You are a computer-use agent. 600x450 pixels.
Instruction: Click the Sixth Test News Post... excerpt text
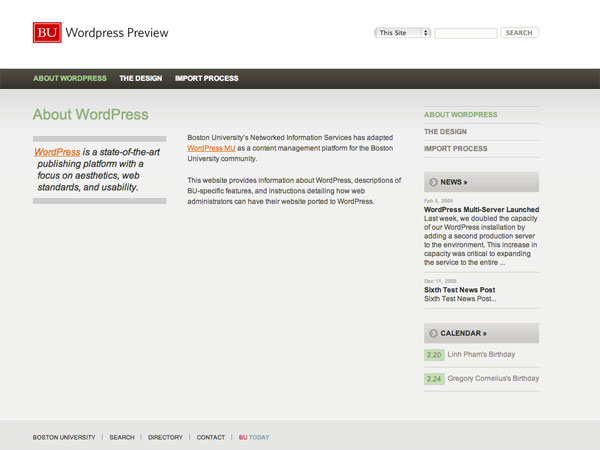click(x=460, y=299)
